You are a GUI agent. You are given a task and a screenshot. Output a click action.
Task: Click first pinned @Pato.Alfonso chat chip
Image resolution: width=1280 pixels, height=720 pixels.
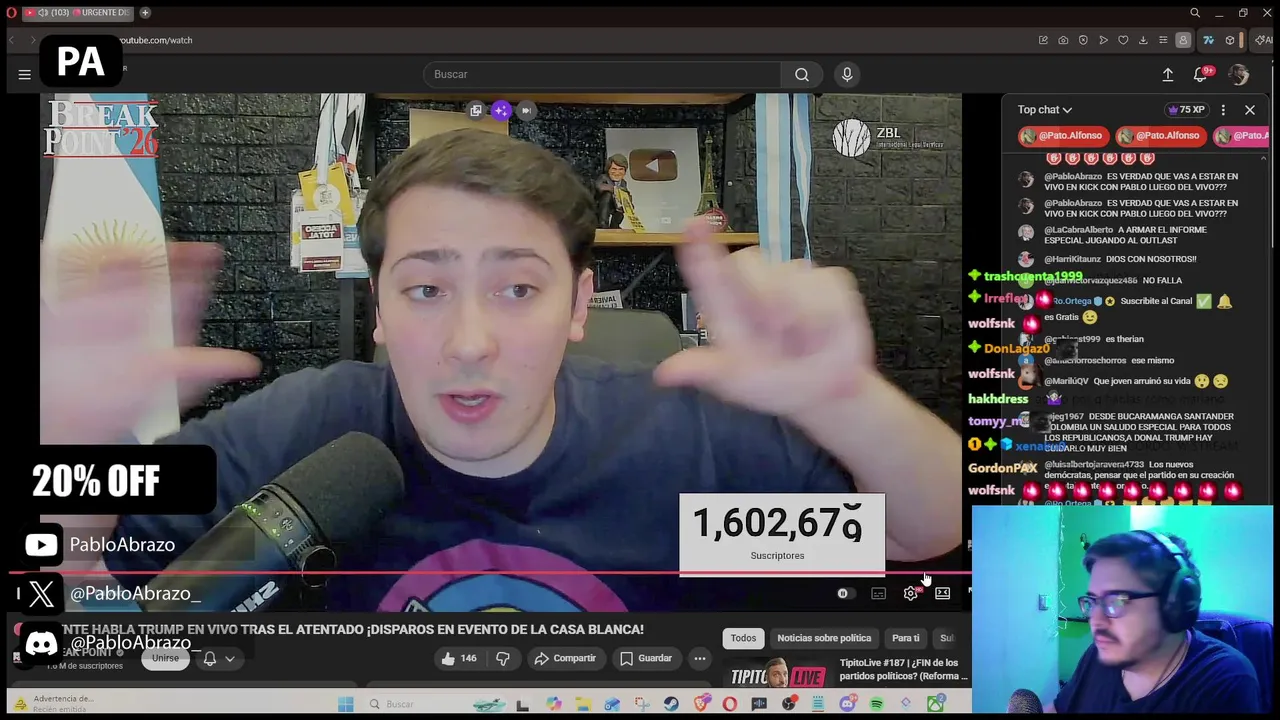(1062, 135)
